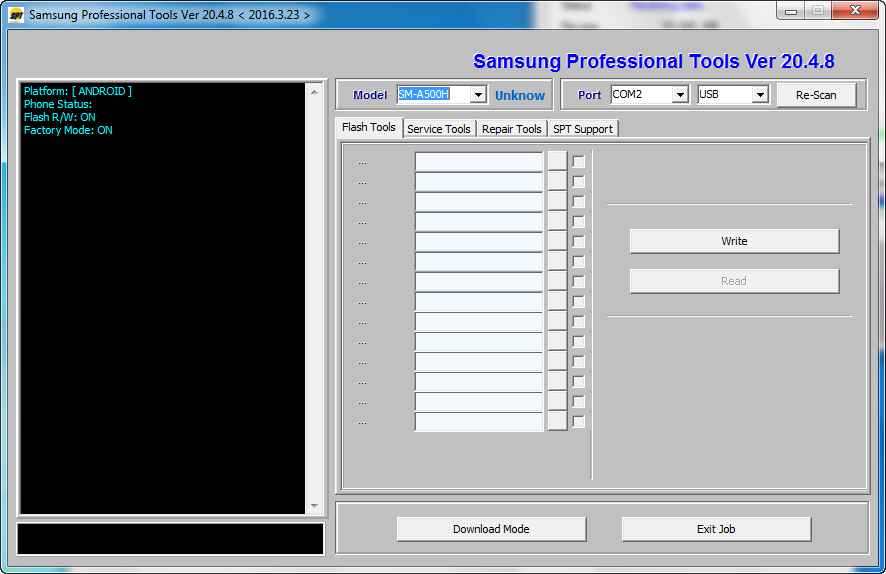Click the 'Samsung Professional Tools Ver 20.4.8' heading
Viewport: 886px width, 574px height.
point(654,61)
